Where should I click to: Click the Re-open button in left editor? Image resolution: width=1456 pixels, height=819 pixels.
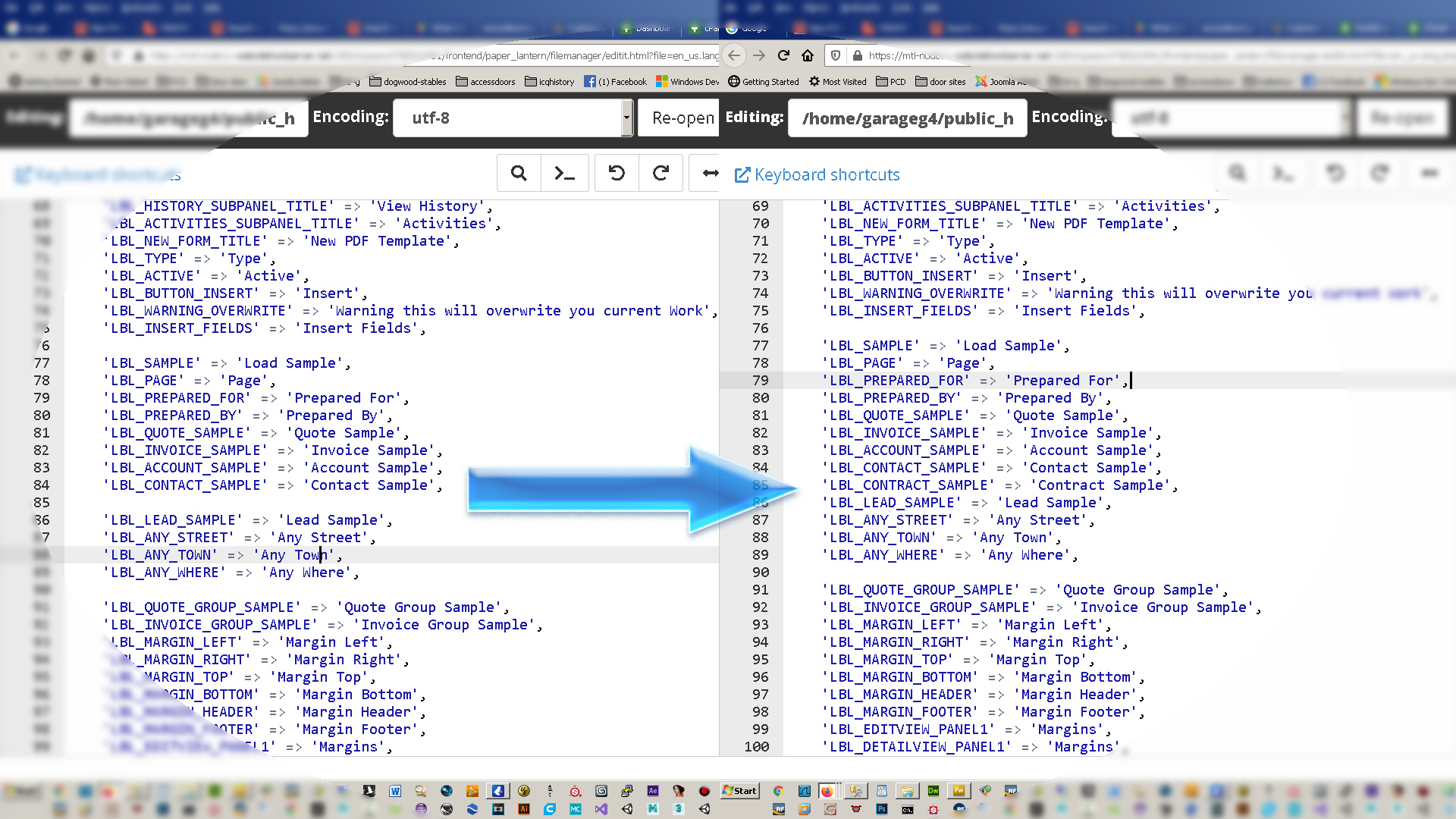click(679, 118)
